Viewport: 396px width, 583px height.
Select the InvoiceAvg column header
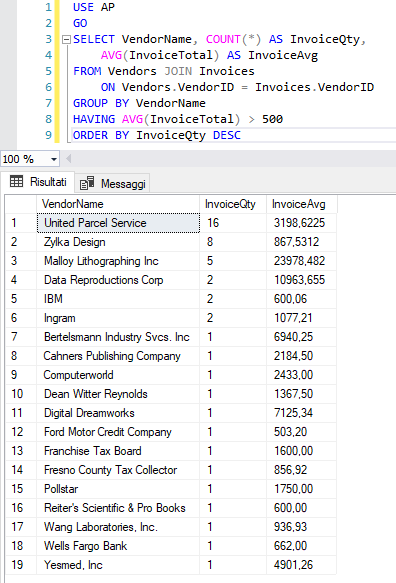(x=302, y=204)
